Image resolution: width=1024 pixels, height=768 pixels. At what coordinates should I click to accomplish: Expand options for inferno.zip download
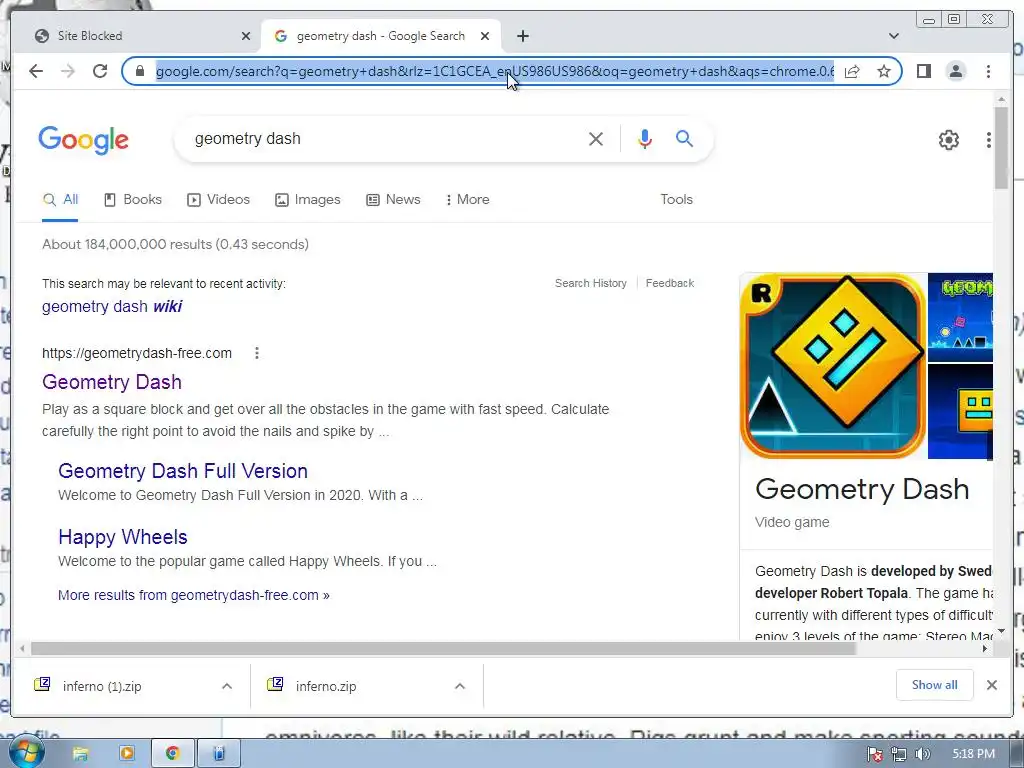pos(460,686)
